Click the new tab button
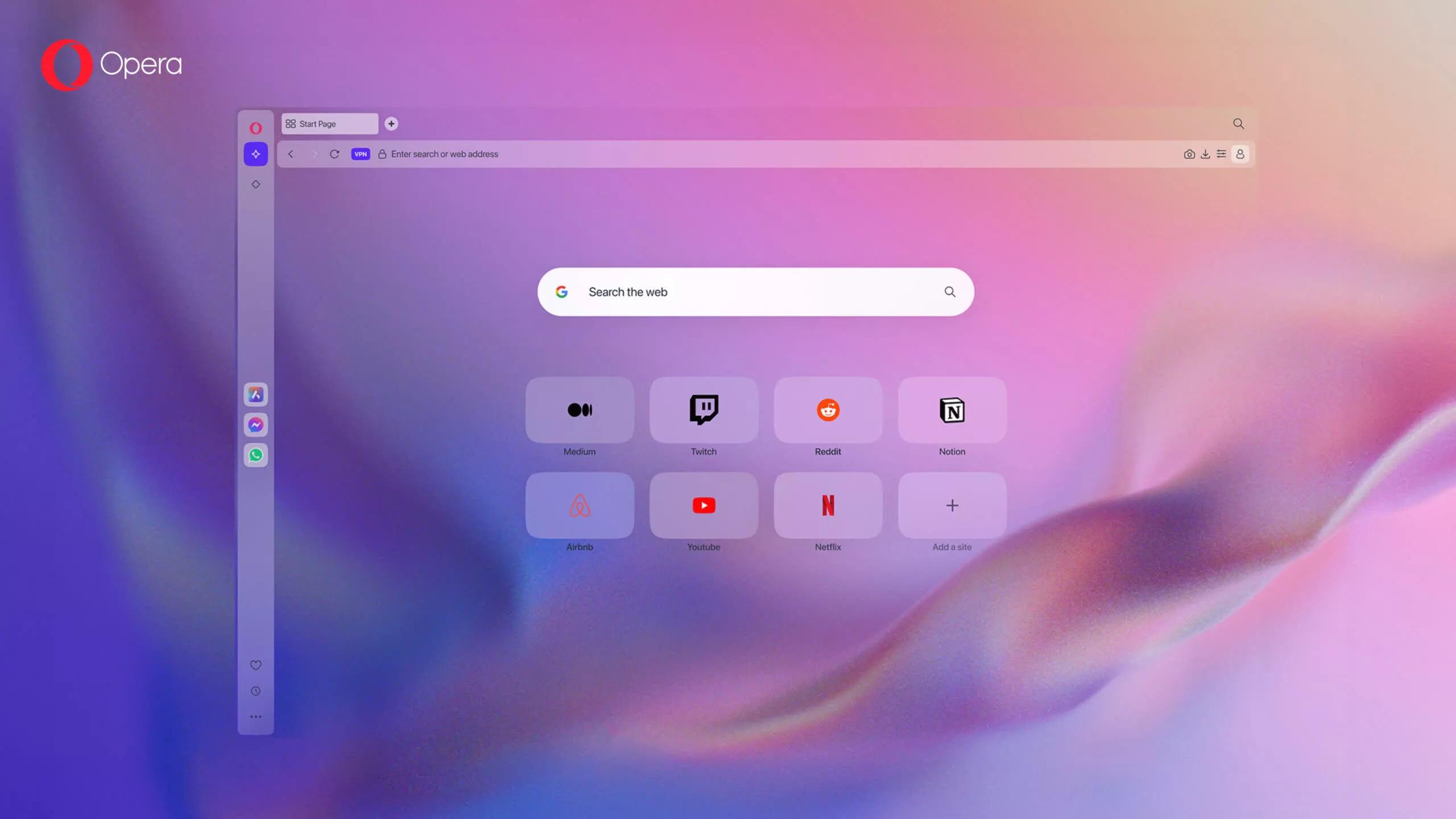 tap(391, 122)
